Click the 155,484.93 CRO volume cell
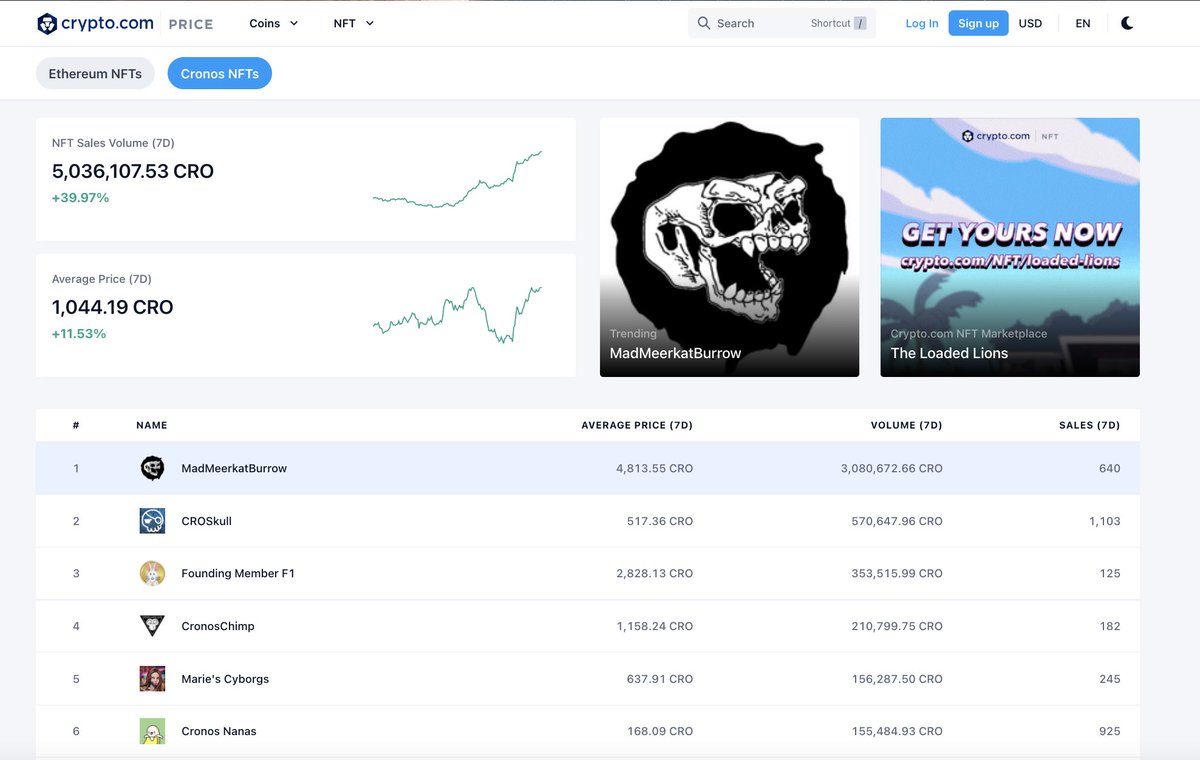This screenshot has width=1200, height=760. [x=897, y=731]
